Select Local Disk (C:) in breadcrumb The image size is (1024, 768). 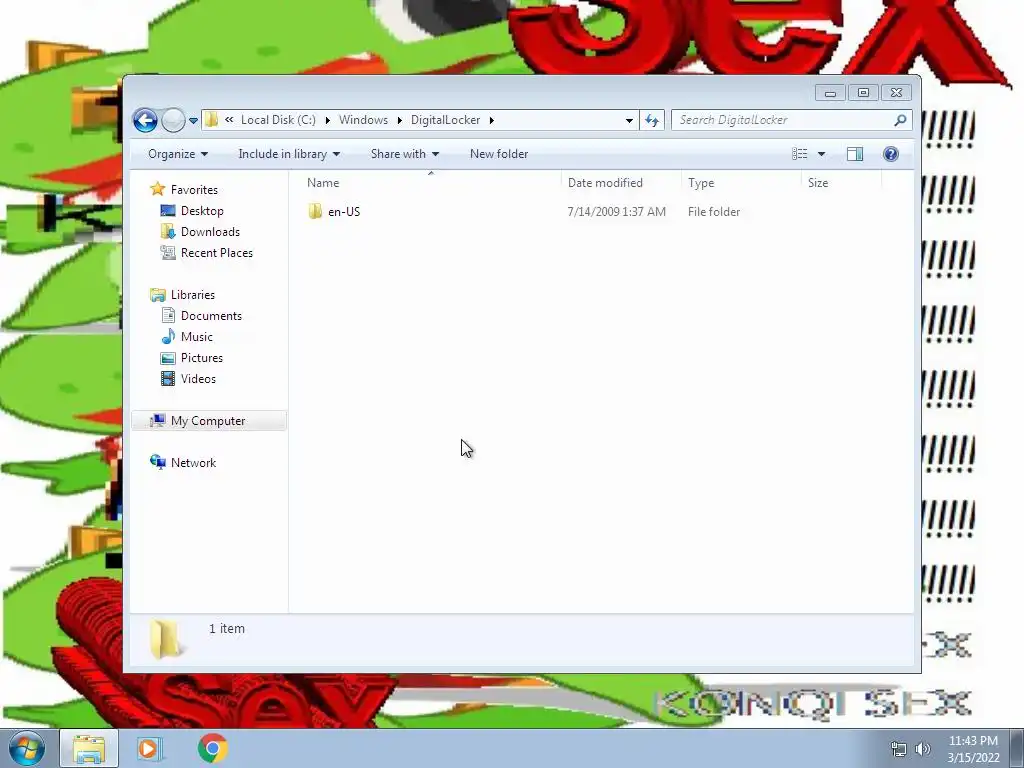pos(278,120)
